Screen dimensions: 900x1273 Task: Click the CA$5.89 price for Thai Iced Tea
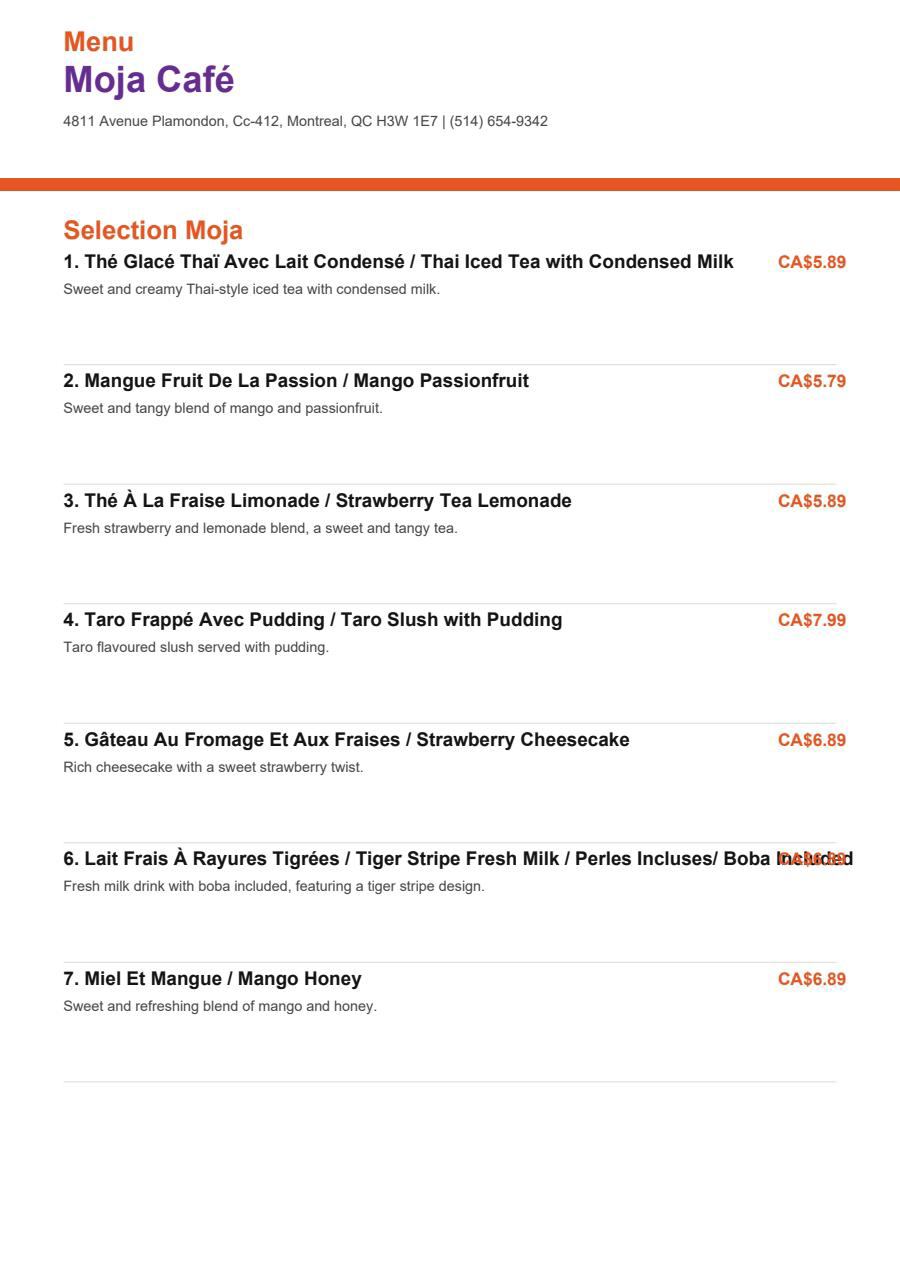pyautogui.click(x=812, y=262)
